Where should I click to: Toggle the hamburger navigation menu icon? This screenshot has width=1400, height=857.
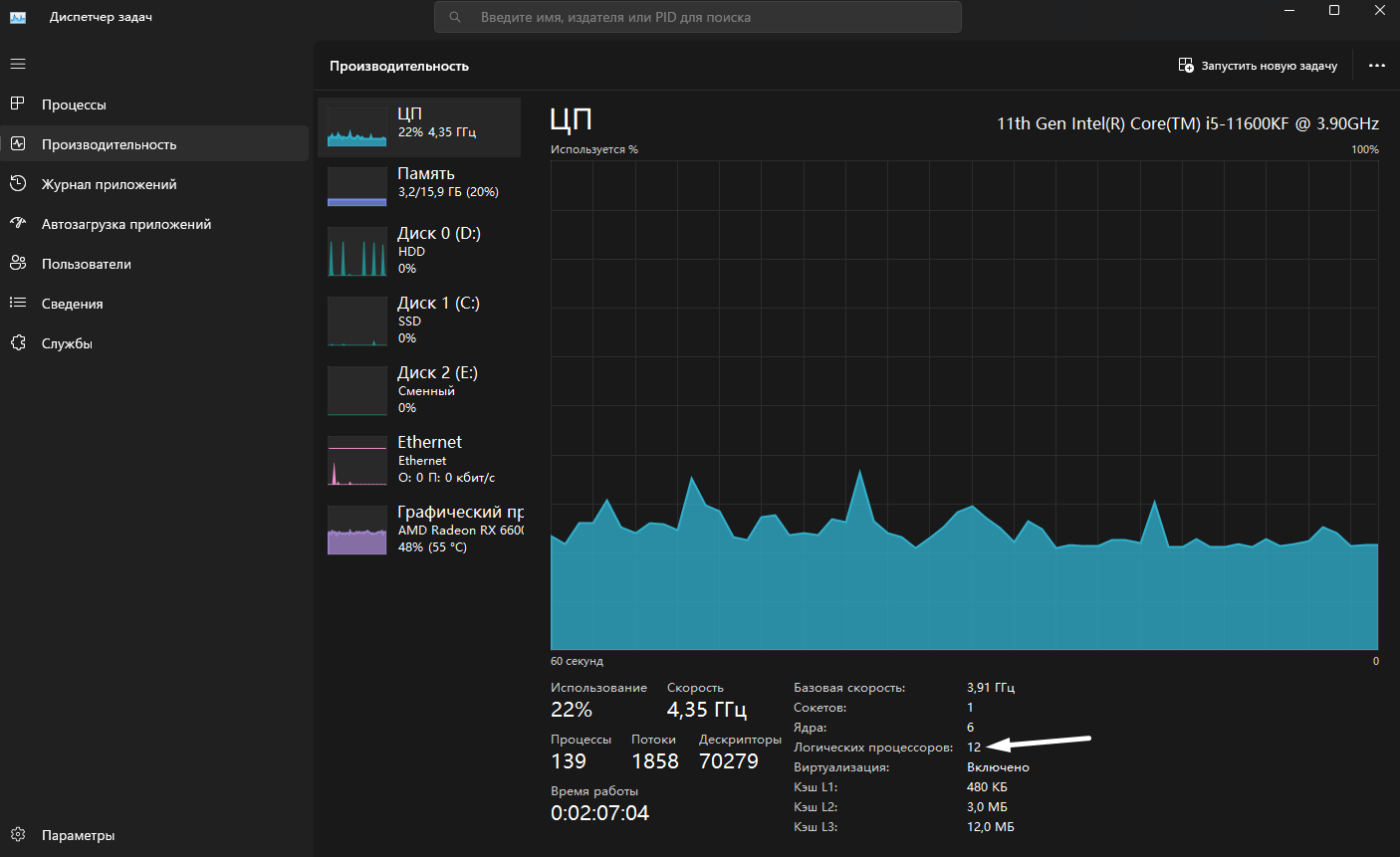17,64
